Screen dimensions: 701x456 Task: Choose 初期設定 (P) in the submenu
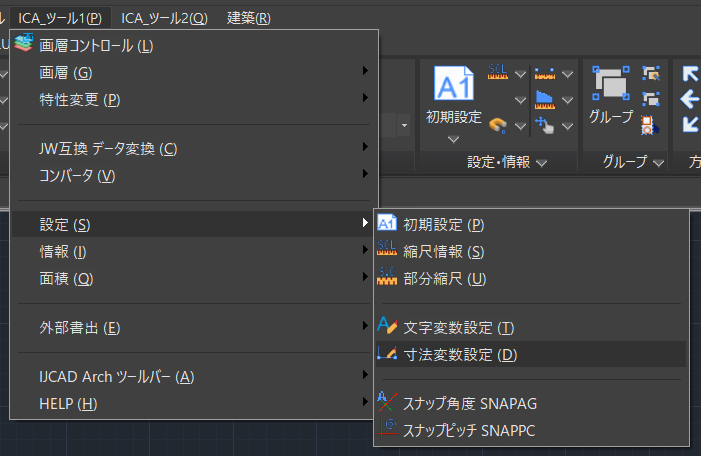tap(531, 224)
